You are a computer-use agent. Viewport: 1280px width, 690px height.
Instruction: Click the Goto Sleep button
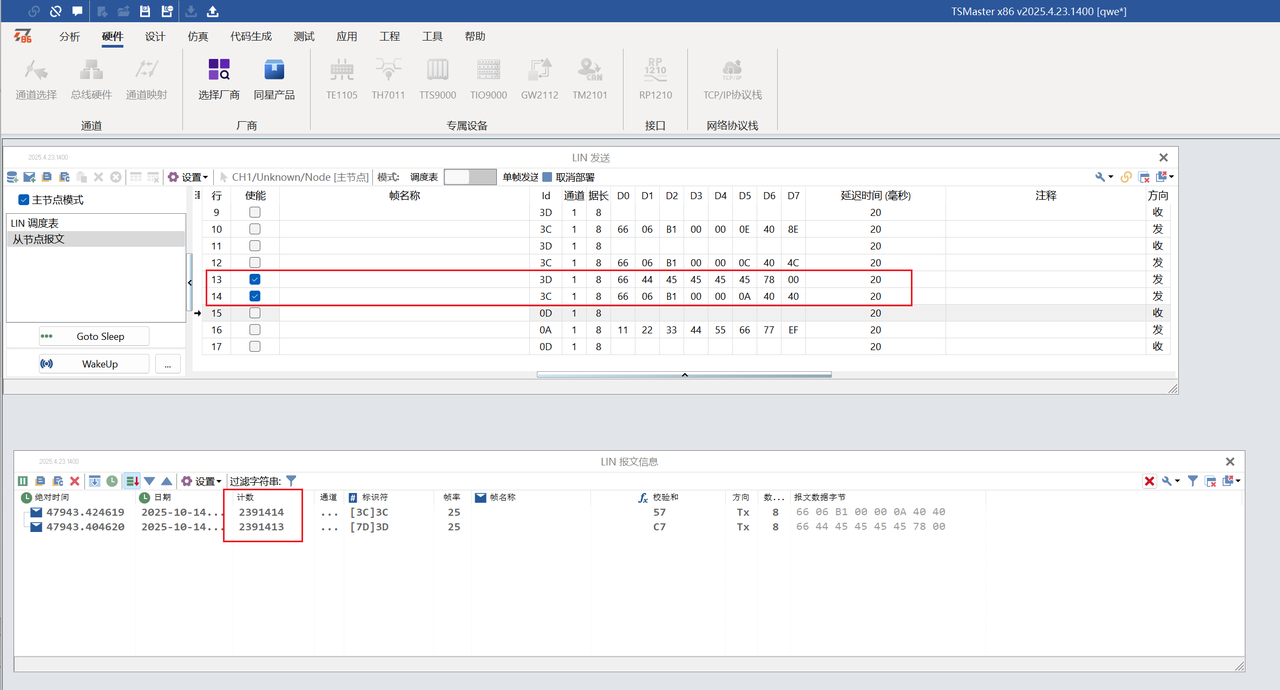tap(93, 335)
